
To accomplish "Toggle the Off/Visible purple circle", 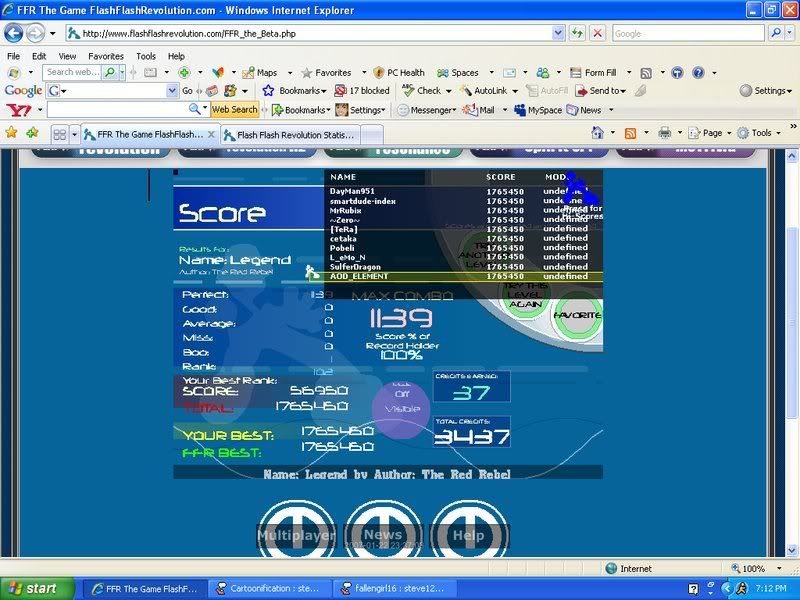I will pos(401,408).
